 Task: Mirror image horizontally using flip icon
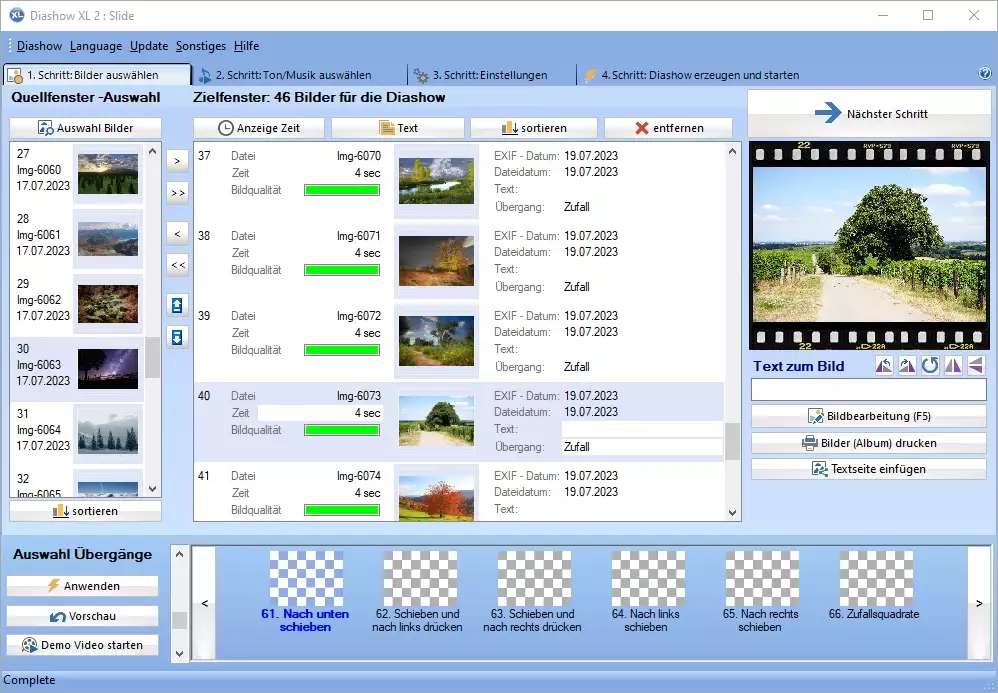click(x=953, y=366)
